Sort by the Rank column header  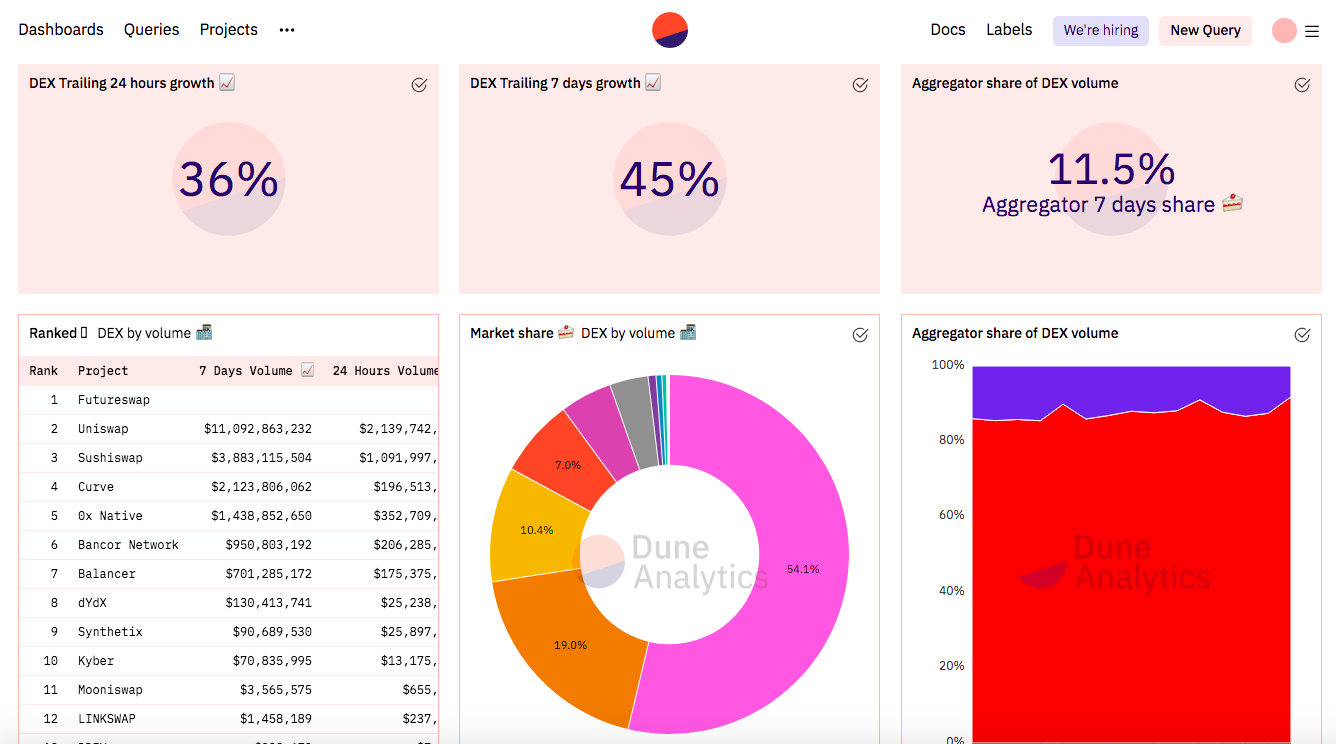(x=44, y=371)
